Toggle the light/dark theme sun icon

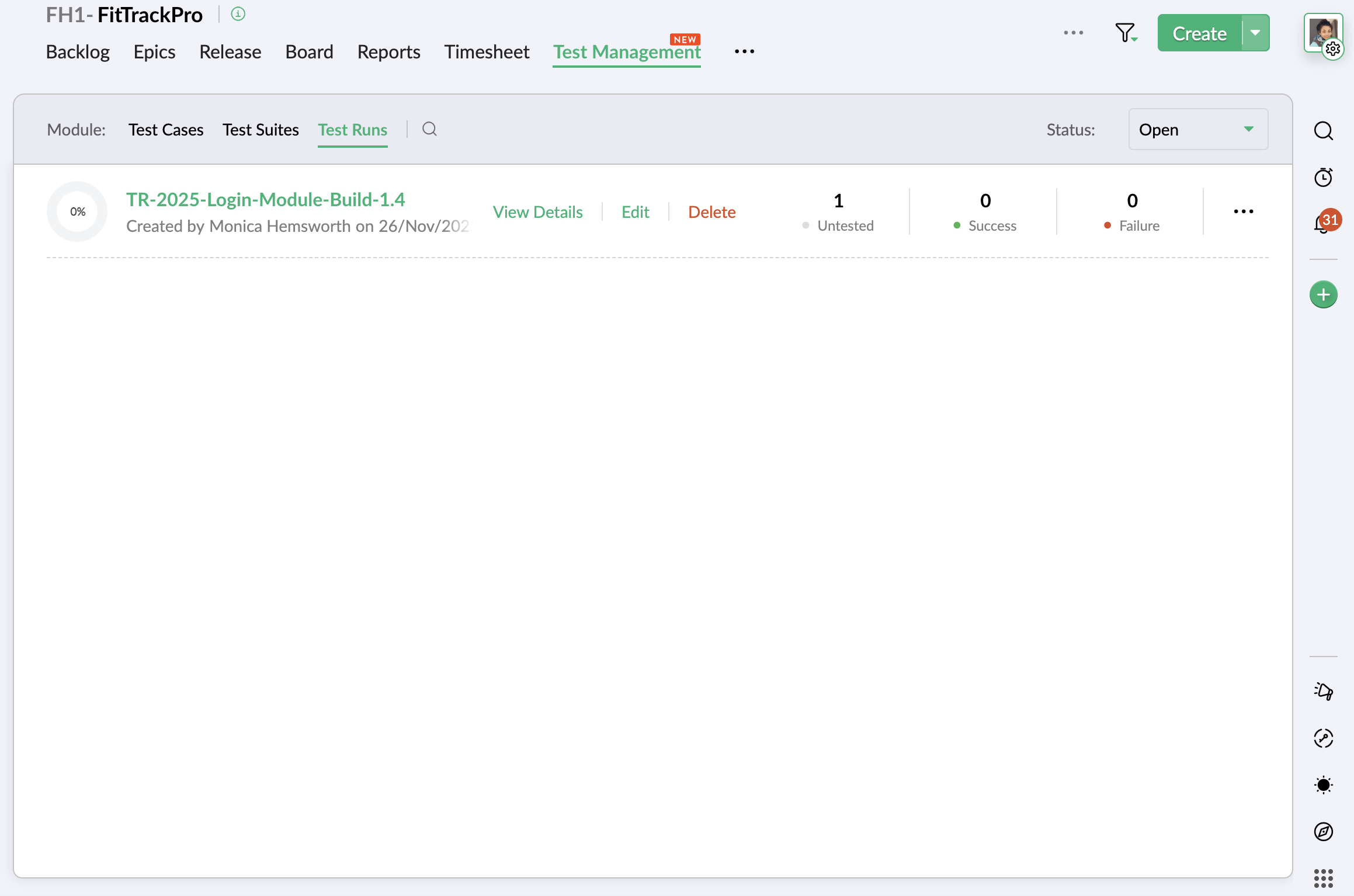coord(1323,785)
